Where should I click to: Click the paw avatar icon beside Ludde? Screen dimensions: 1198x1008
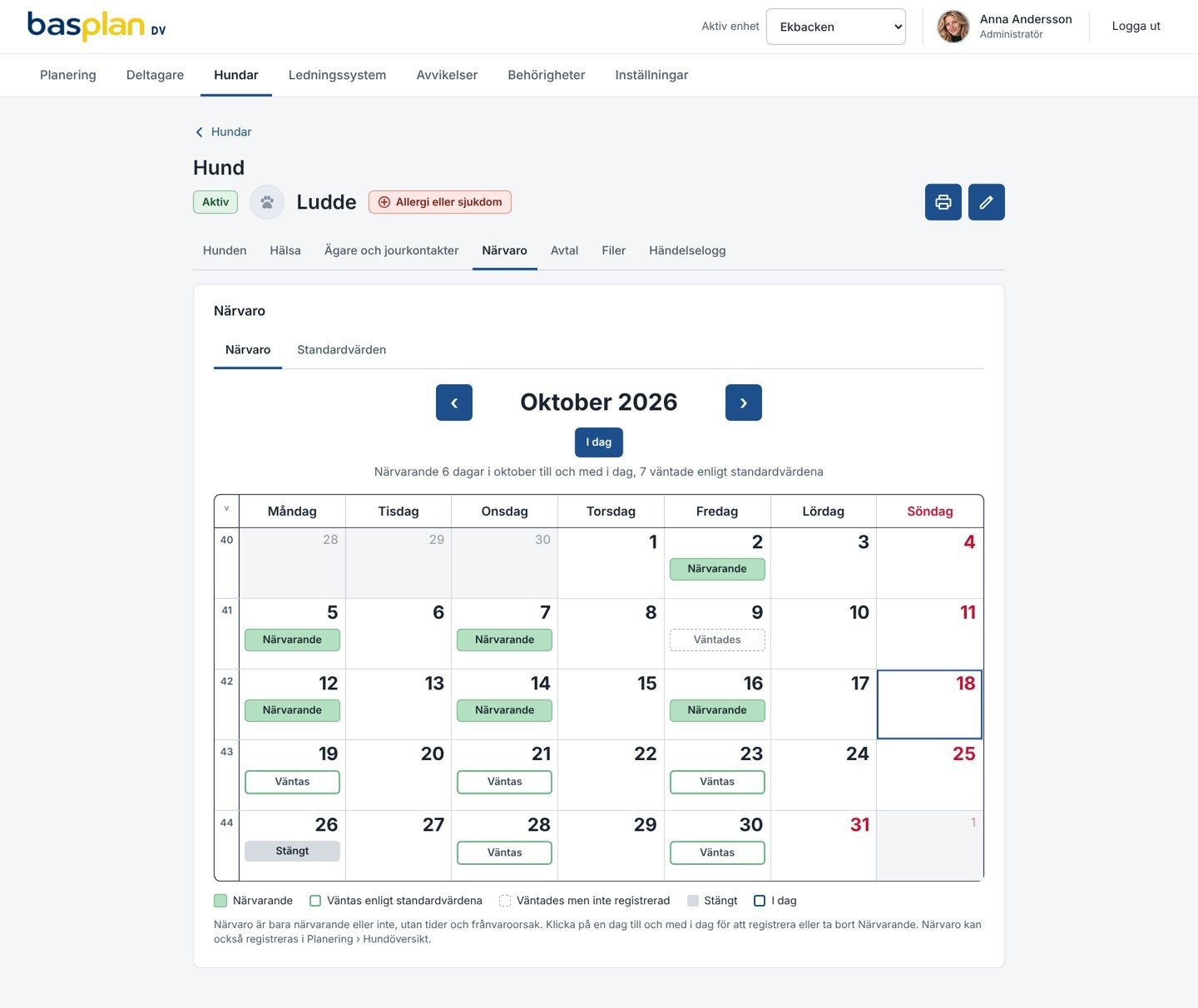tap(267, 202)
